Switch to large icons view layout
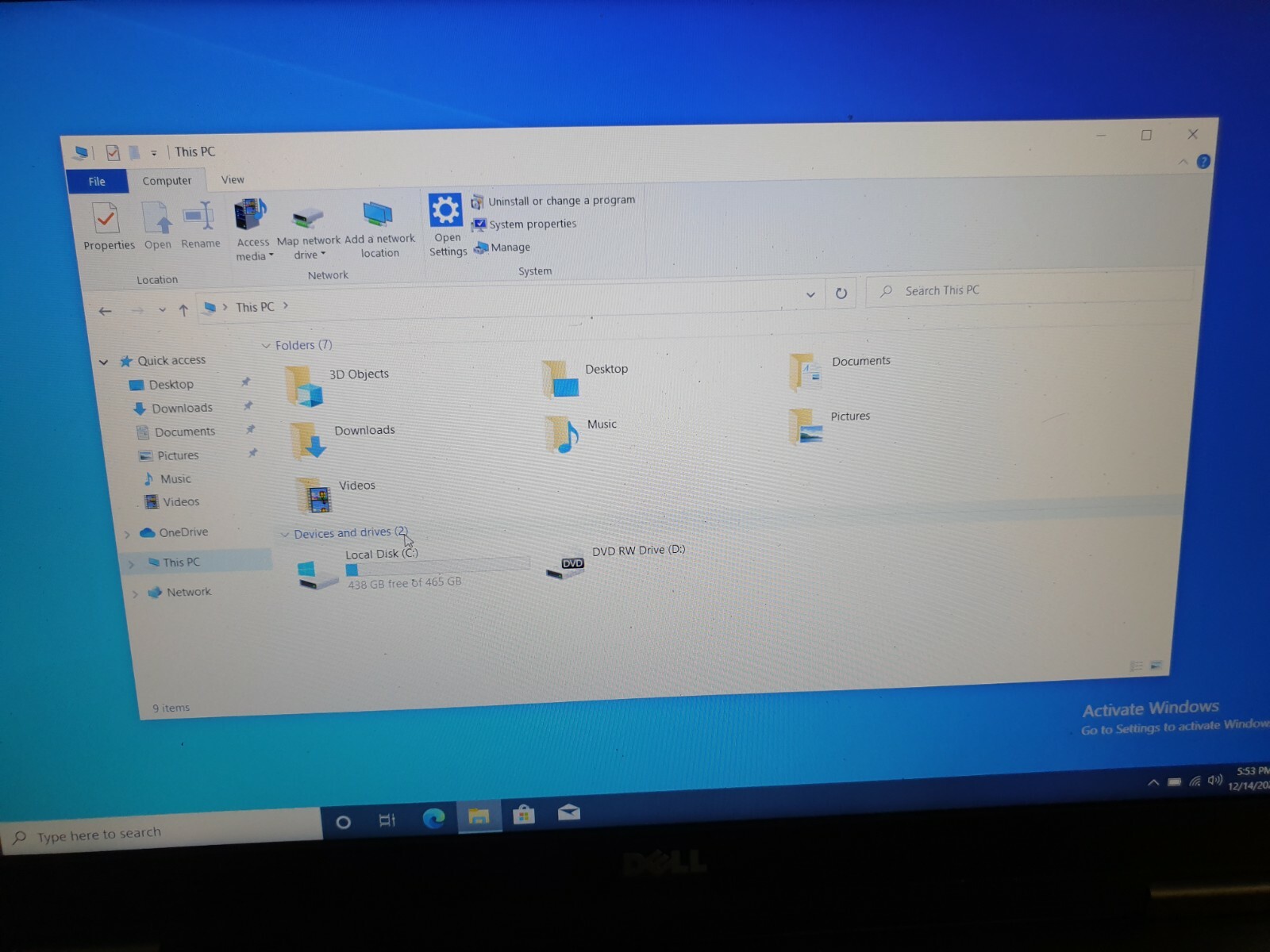The width and height of the screenshot is (1270, 952). tap(1156, 666)
